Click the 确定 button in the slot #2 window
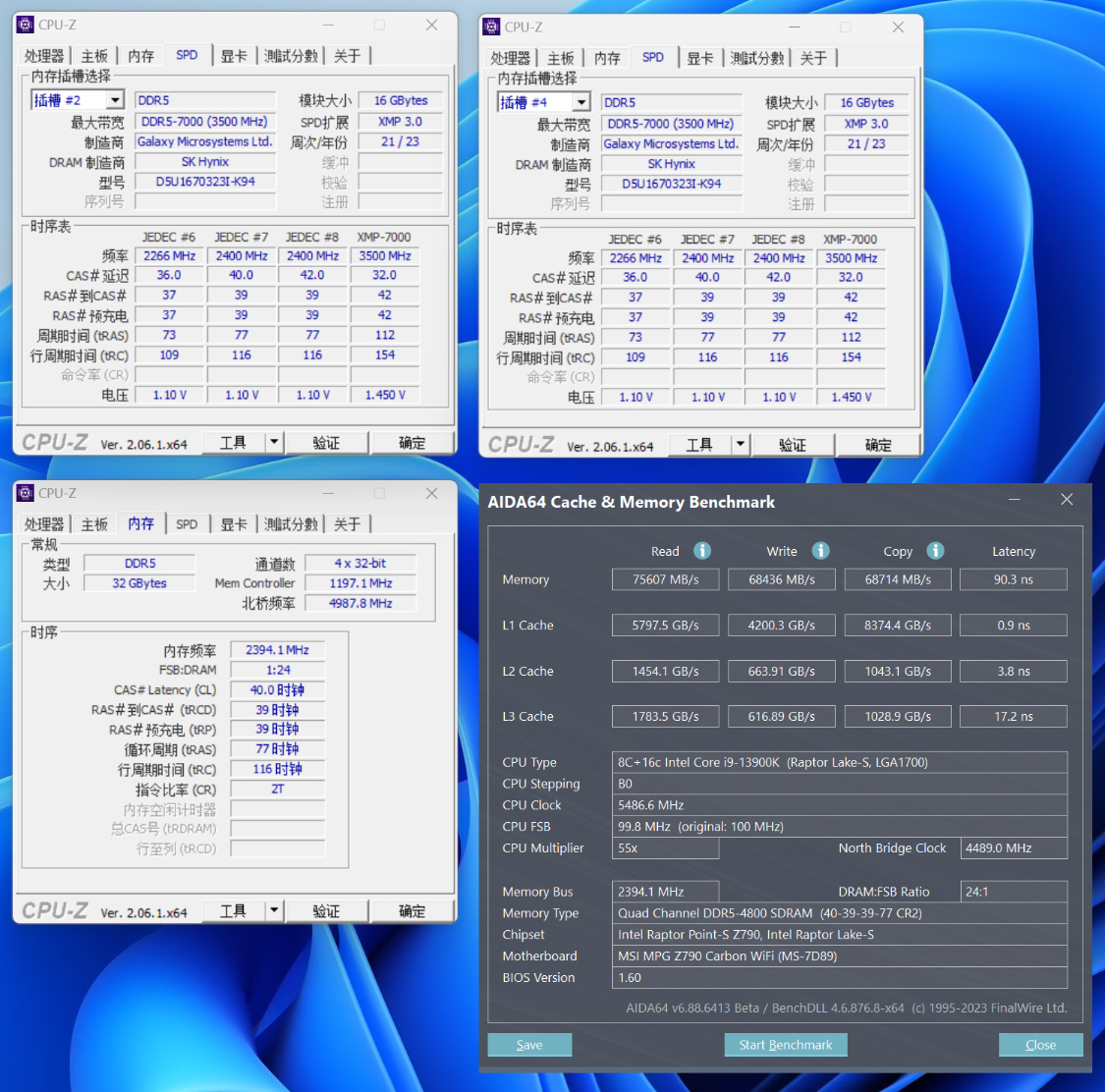The width and height of the screenshot is (1105, 1092). [x=412, y=443]
